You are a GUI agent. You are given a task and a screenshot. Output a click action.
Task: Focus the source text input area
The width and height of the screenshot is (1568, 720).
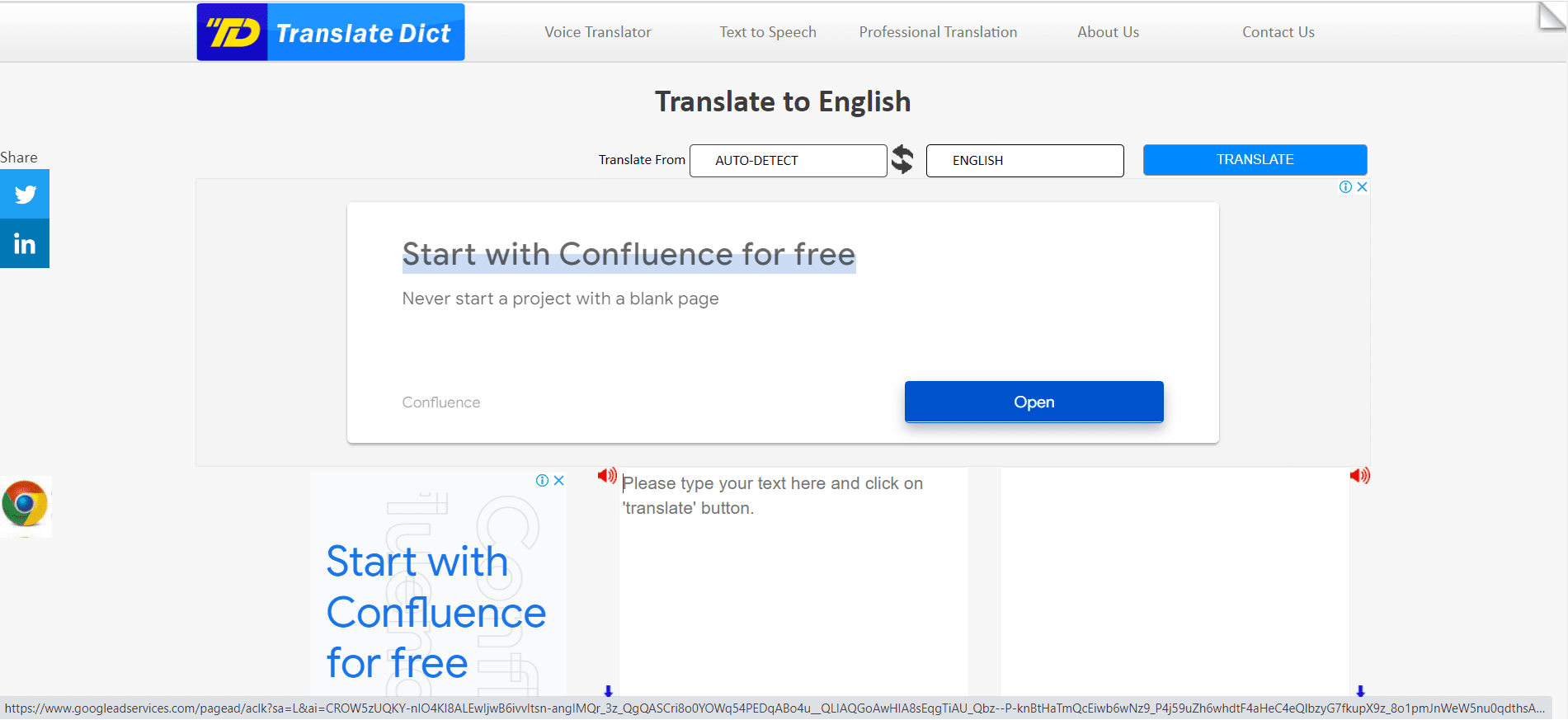(x=793, y=582)
